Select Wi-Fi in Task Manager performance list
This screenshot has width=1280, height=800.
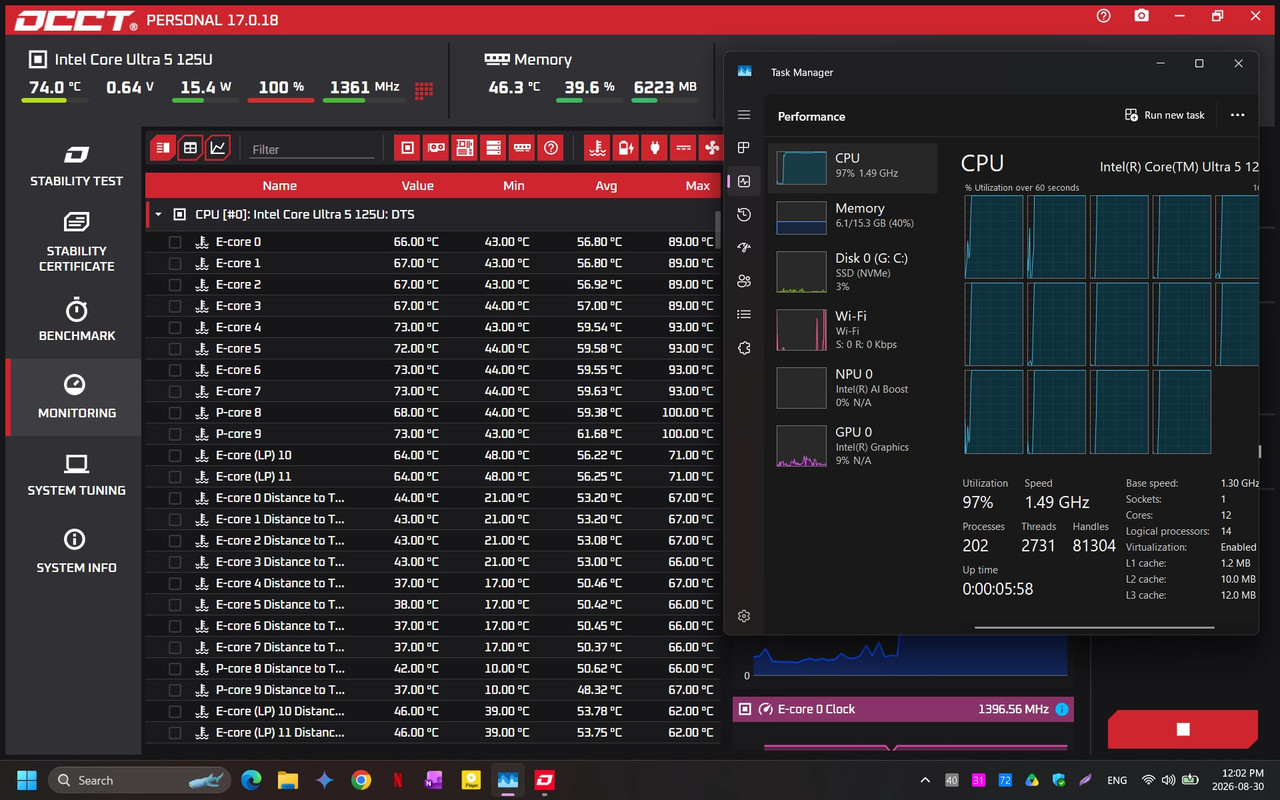click(853, 330)
